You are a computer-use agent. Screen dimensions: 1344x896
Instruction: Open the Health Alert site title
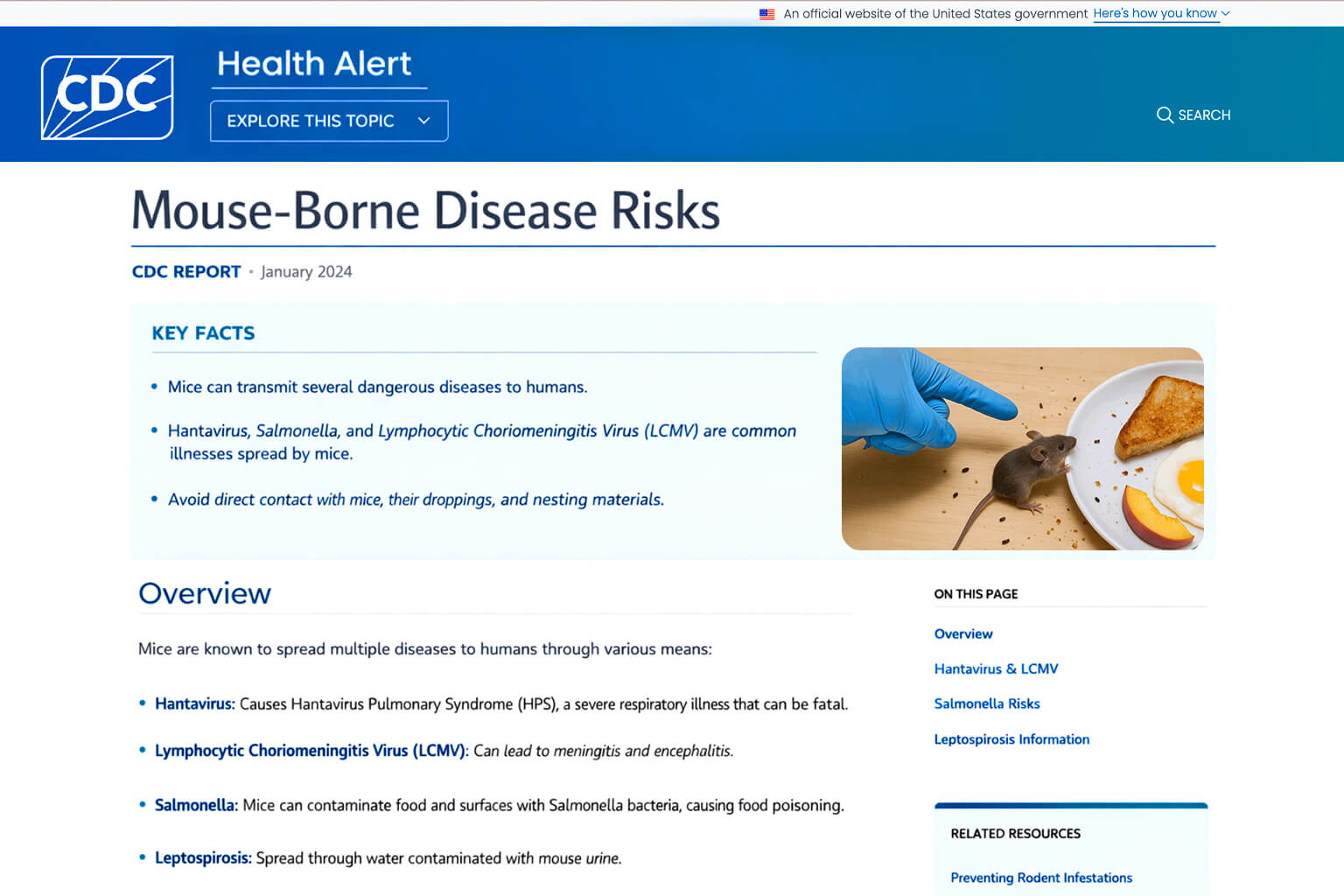(x=314, y=64)
